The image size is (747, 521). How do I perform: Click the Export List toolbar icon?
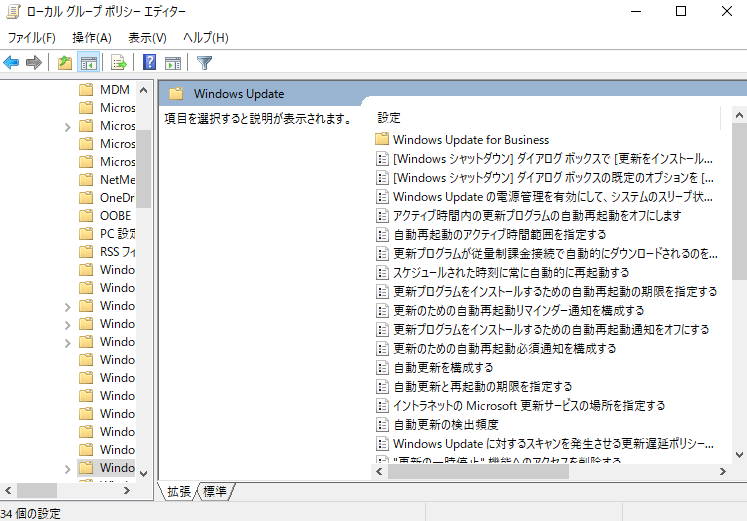click(118, 63)
